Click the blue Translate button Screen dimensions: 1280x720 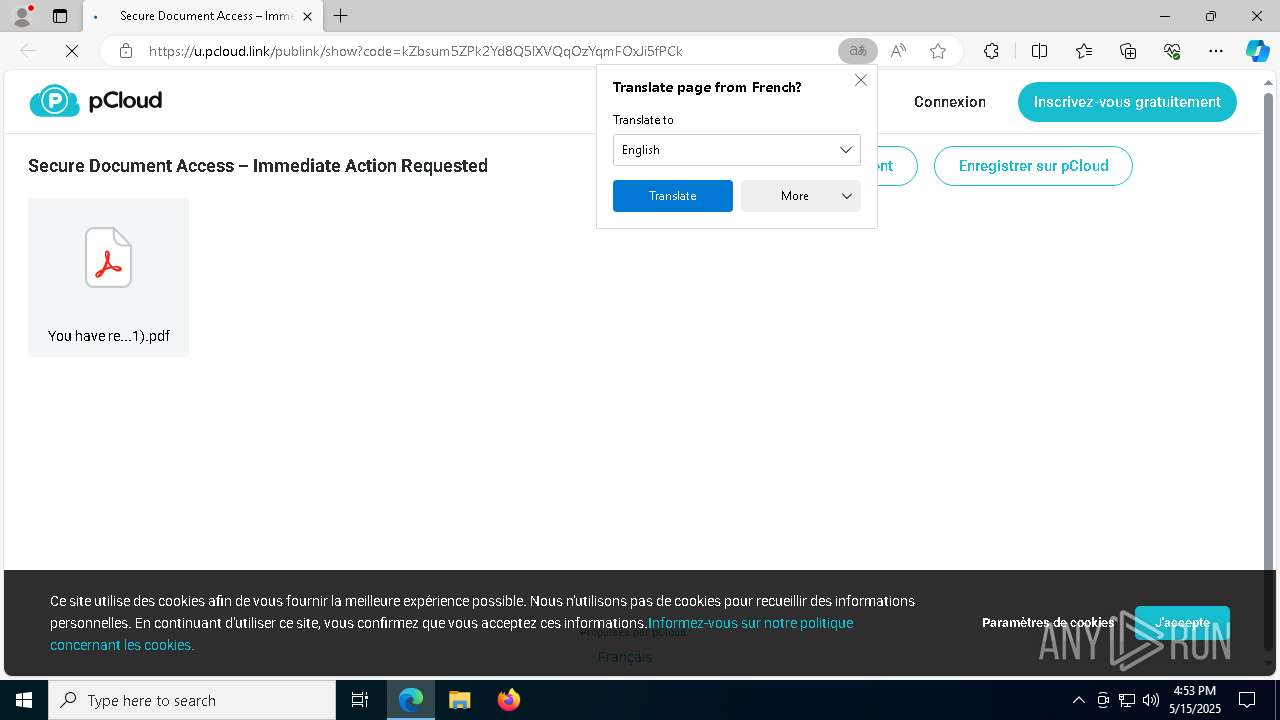pos(673,196)
